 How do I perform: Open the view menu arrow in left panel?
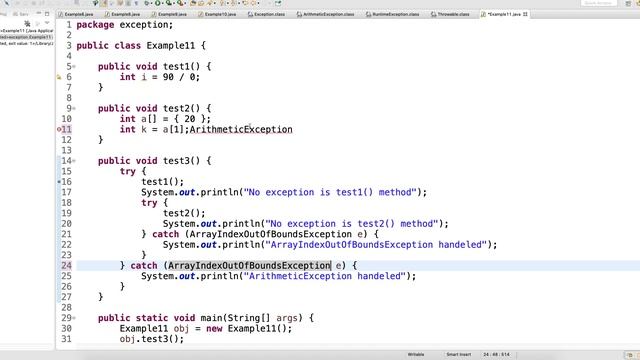[x=47, y=23]
